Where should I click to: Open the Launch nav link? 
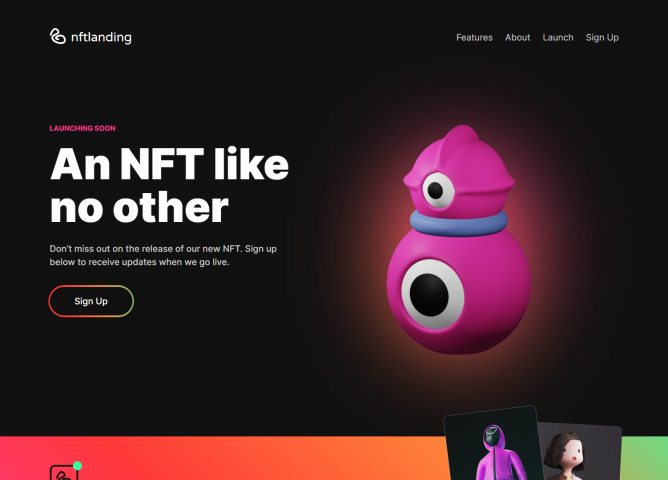click(558, 37)
